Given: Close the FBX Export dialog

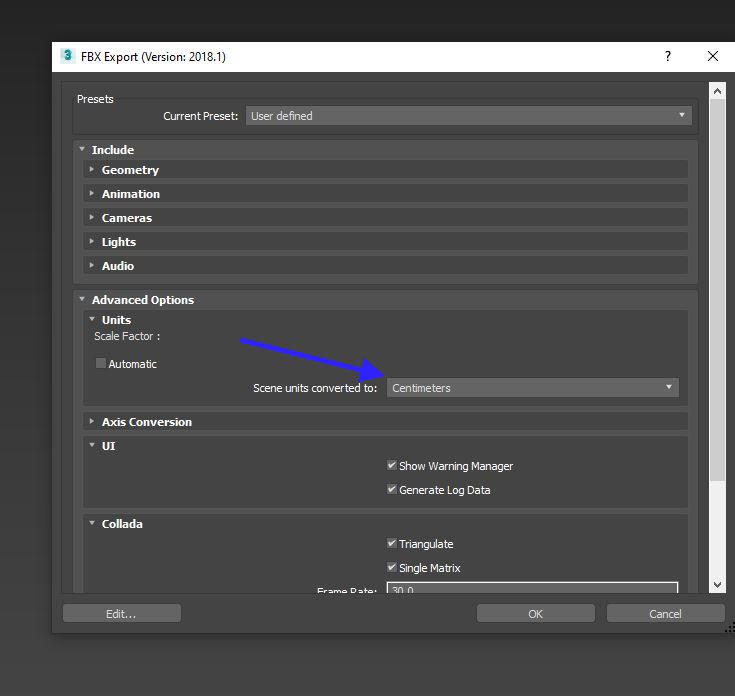Looking at the screenshot, I should click(x=713, y=56).
